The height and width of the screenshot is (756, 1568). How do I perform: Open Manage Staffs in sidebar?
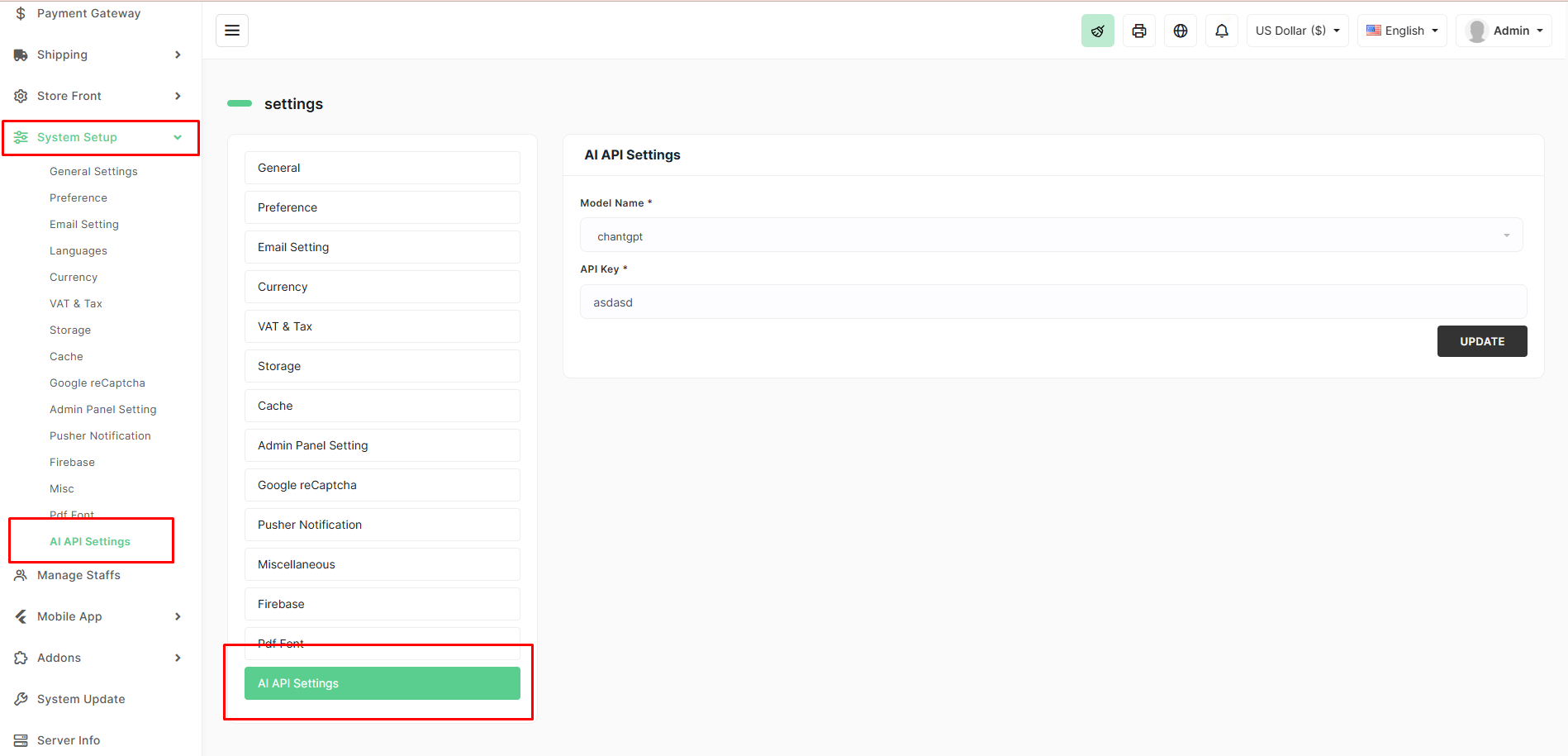coord(78,575)
